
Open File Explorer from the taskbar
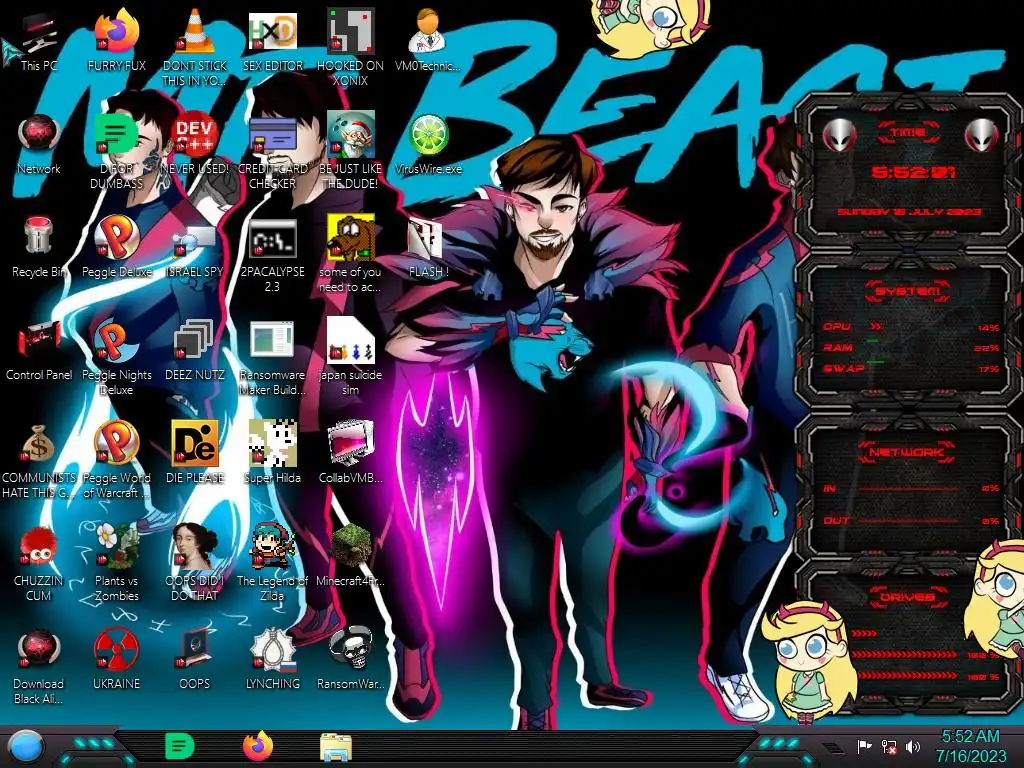coord(336,748)
